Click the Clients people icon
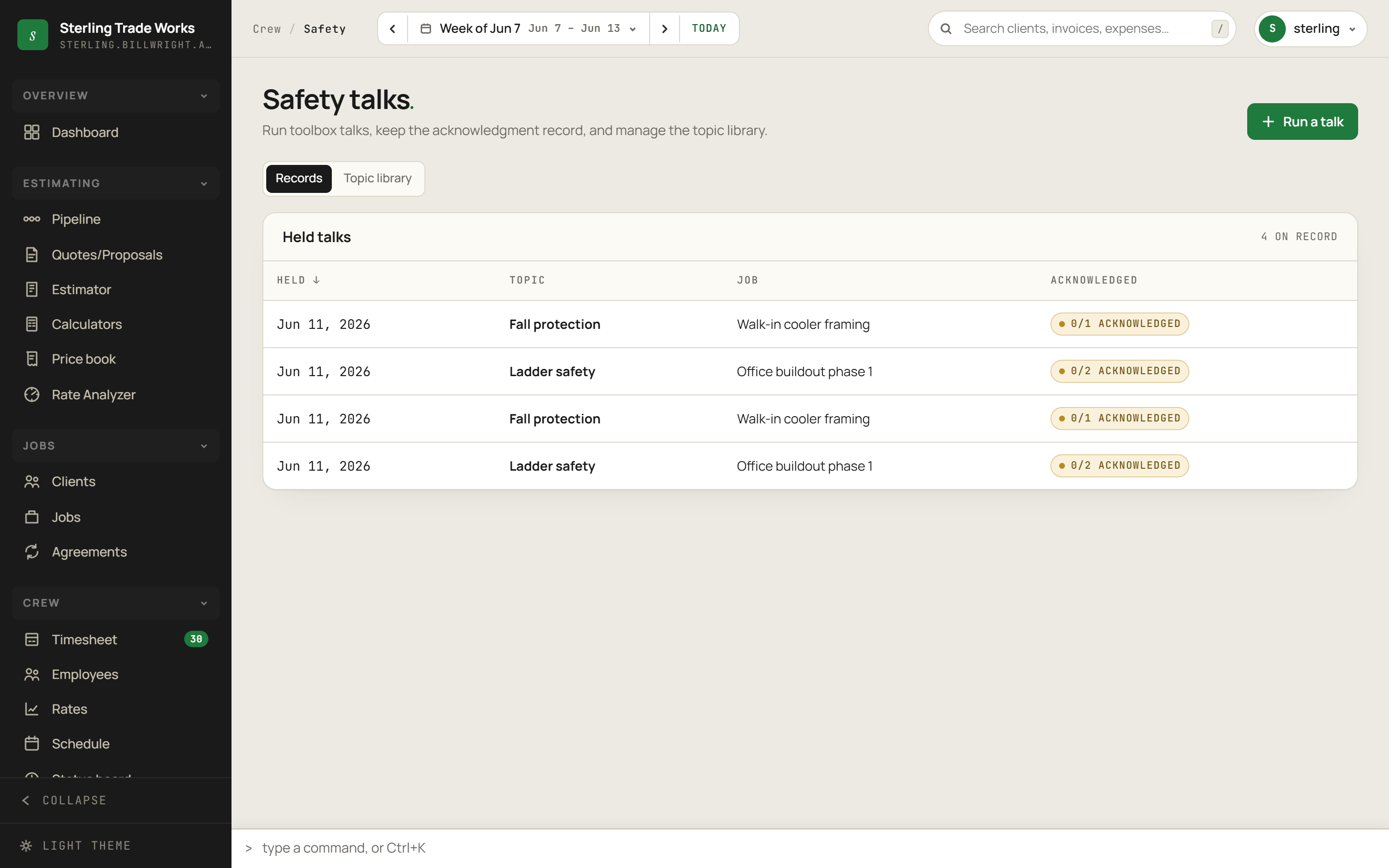The height and width of the screenshot is (868, 1389). (x=31, y=481)
